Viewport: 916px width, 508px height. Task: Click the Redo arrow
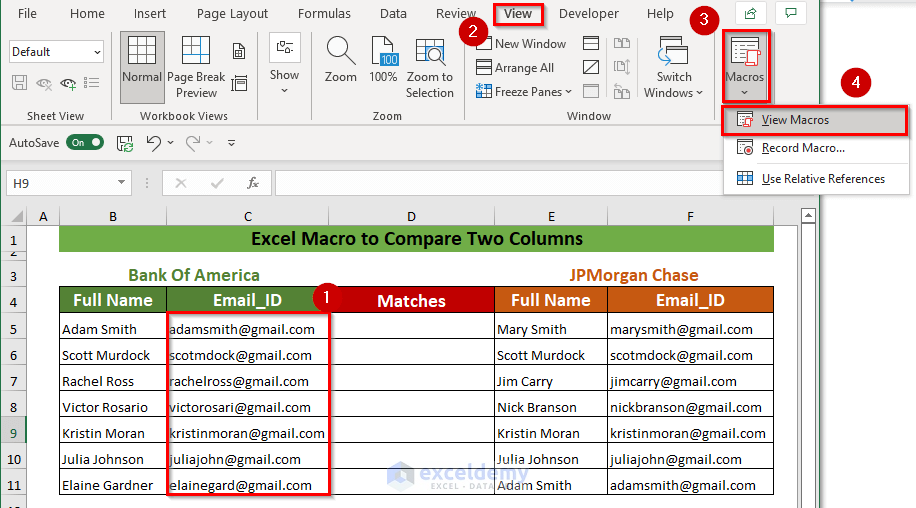[x=193, y=143]
